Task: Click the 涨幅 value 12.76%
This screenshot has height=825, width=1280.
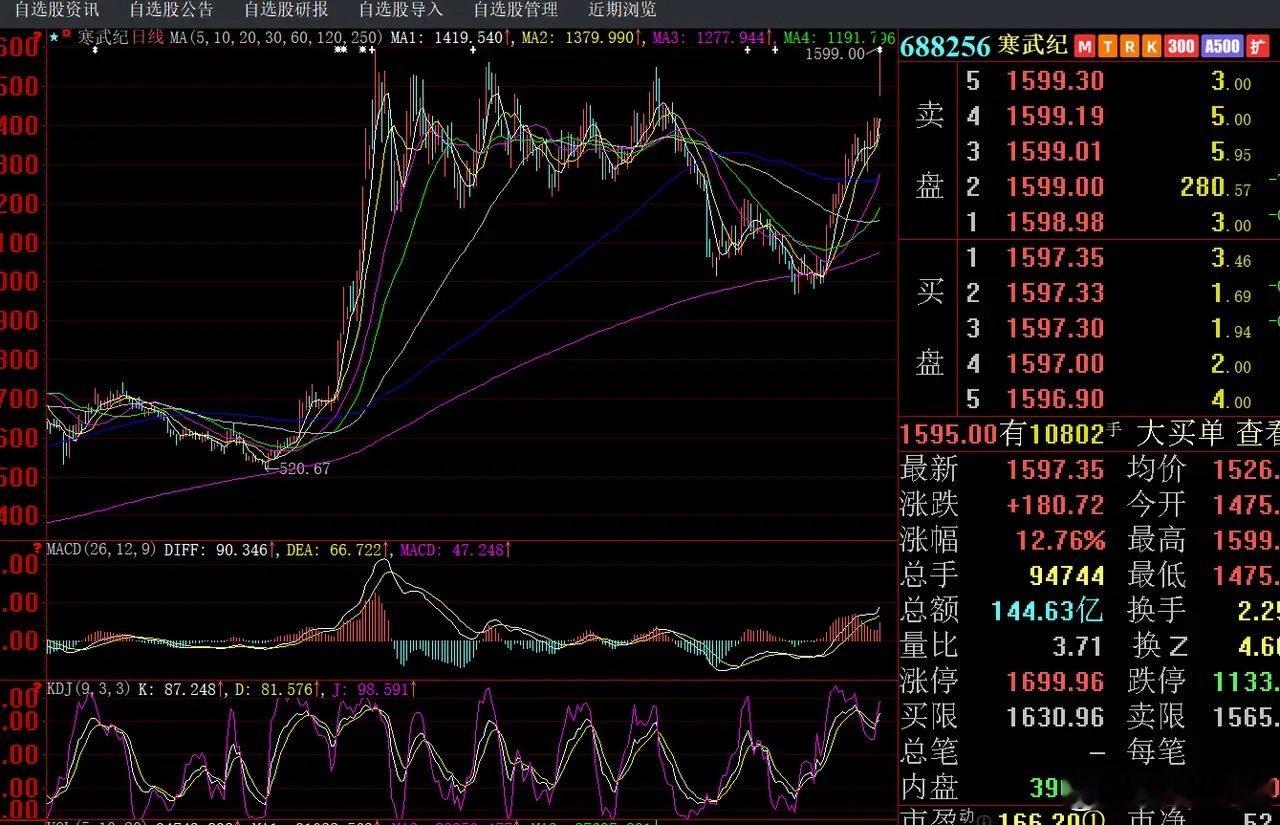Action: coord(1061,541)
